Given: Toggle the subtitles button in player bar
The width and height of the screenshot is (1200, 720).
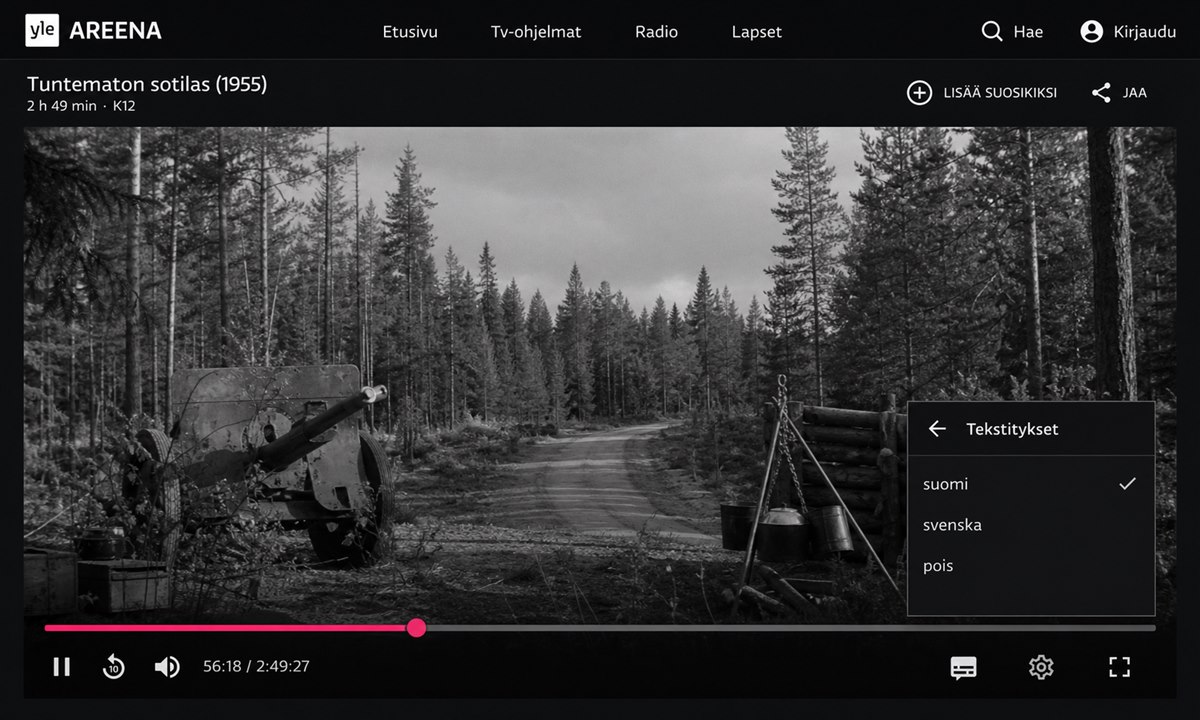Looking at the screenshot, I should [963, 667].
